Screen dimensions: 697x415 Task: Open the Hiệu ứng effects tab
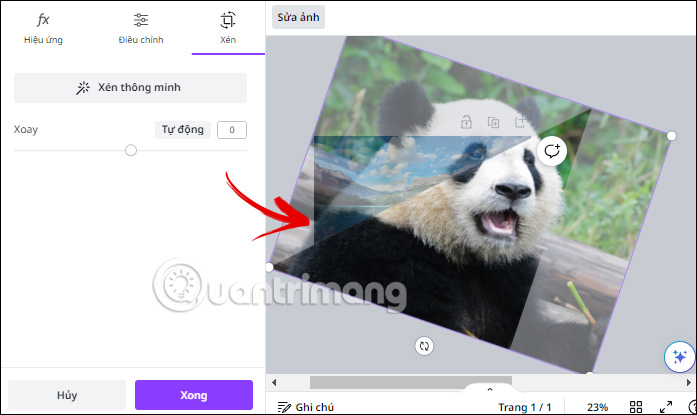click(43, 28)
